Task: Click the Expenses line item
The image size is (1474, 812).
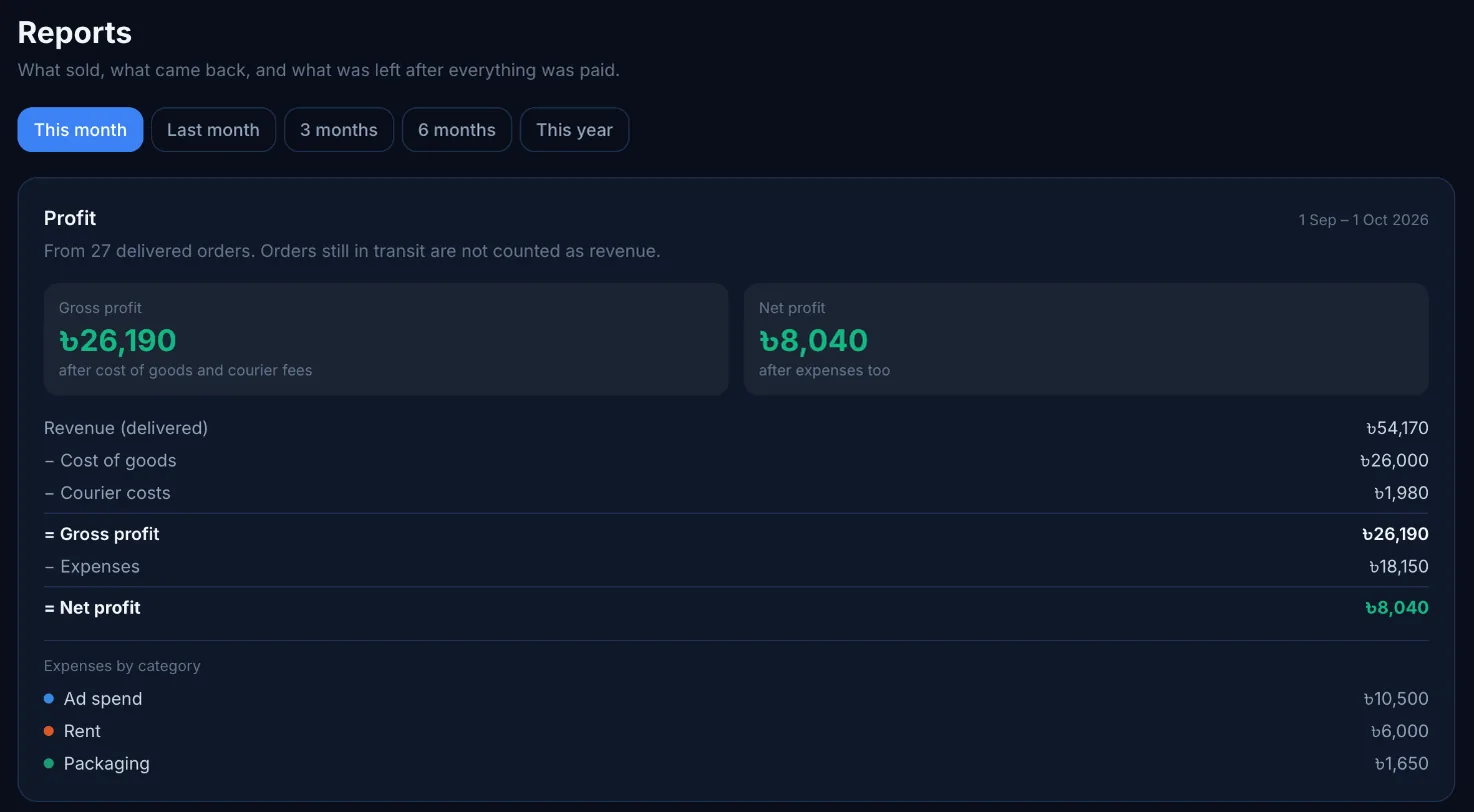Action: pyautogui.click(x=736, y=567)
